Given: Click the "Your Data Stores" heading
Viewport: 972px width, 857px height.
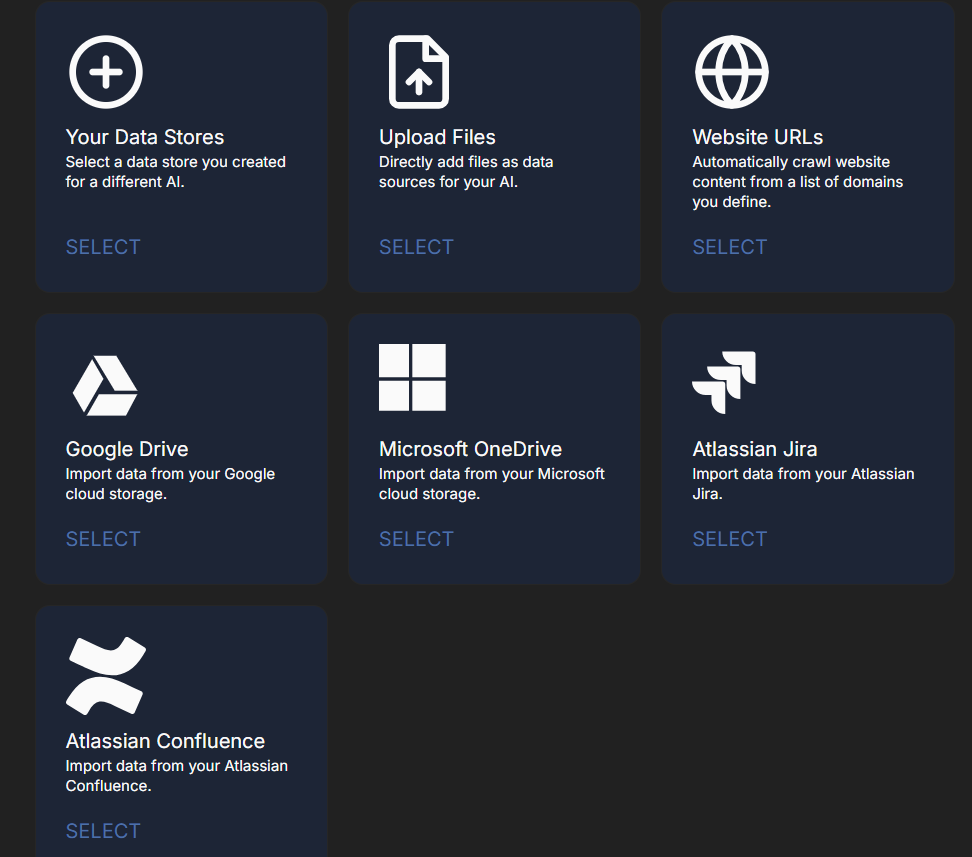Looking at the screenshot, I should 145,137.
